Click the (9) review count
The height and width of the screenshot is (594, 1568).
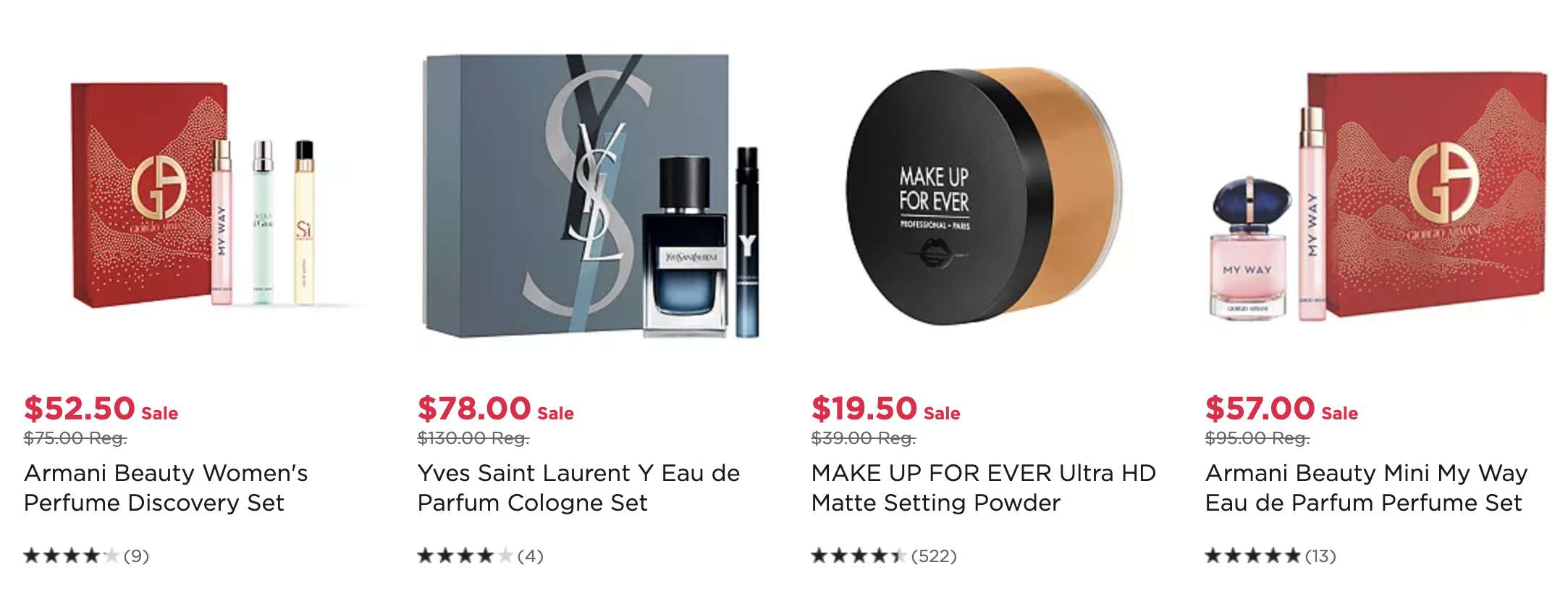[136, 556]
